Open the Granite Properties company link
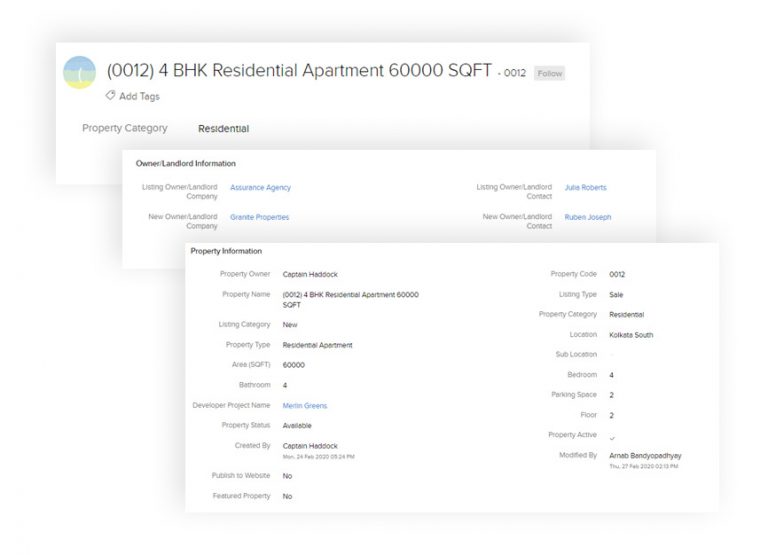 [x=259, y=217]
